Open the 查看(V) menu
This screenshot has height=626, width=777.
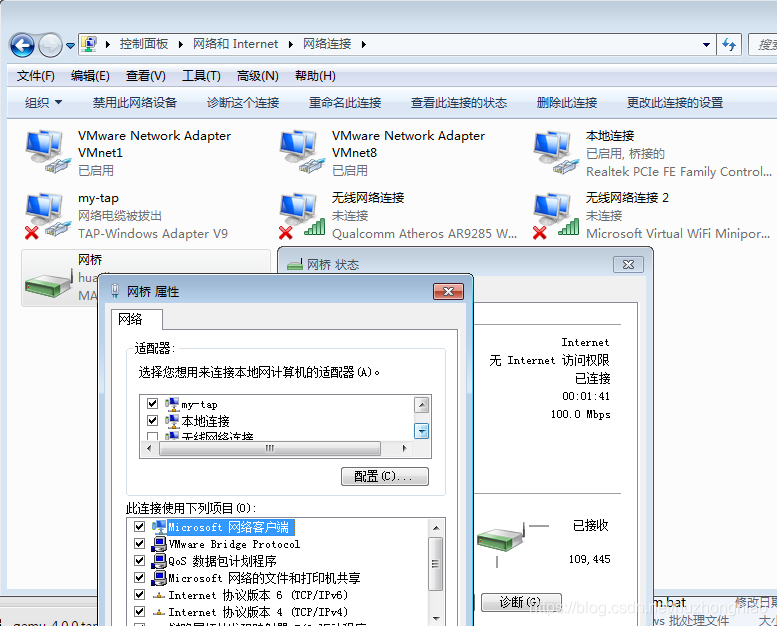[145, 76]
